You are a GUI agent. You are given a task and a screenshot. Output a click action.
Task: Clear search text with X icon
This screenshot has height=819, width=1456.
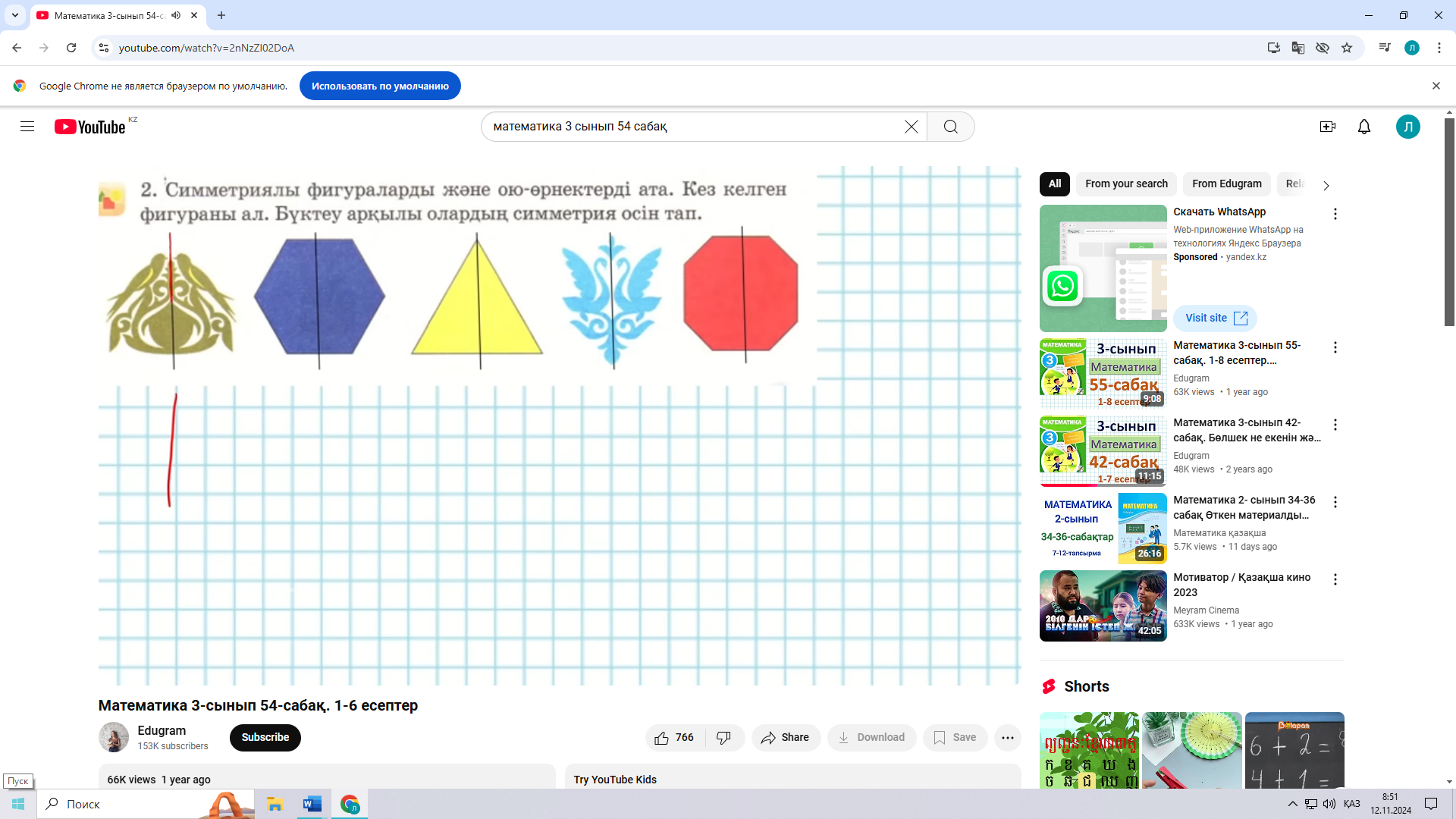pyautogui.click(x=912, y=127)
